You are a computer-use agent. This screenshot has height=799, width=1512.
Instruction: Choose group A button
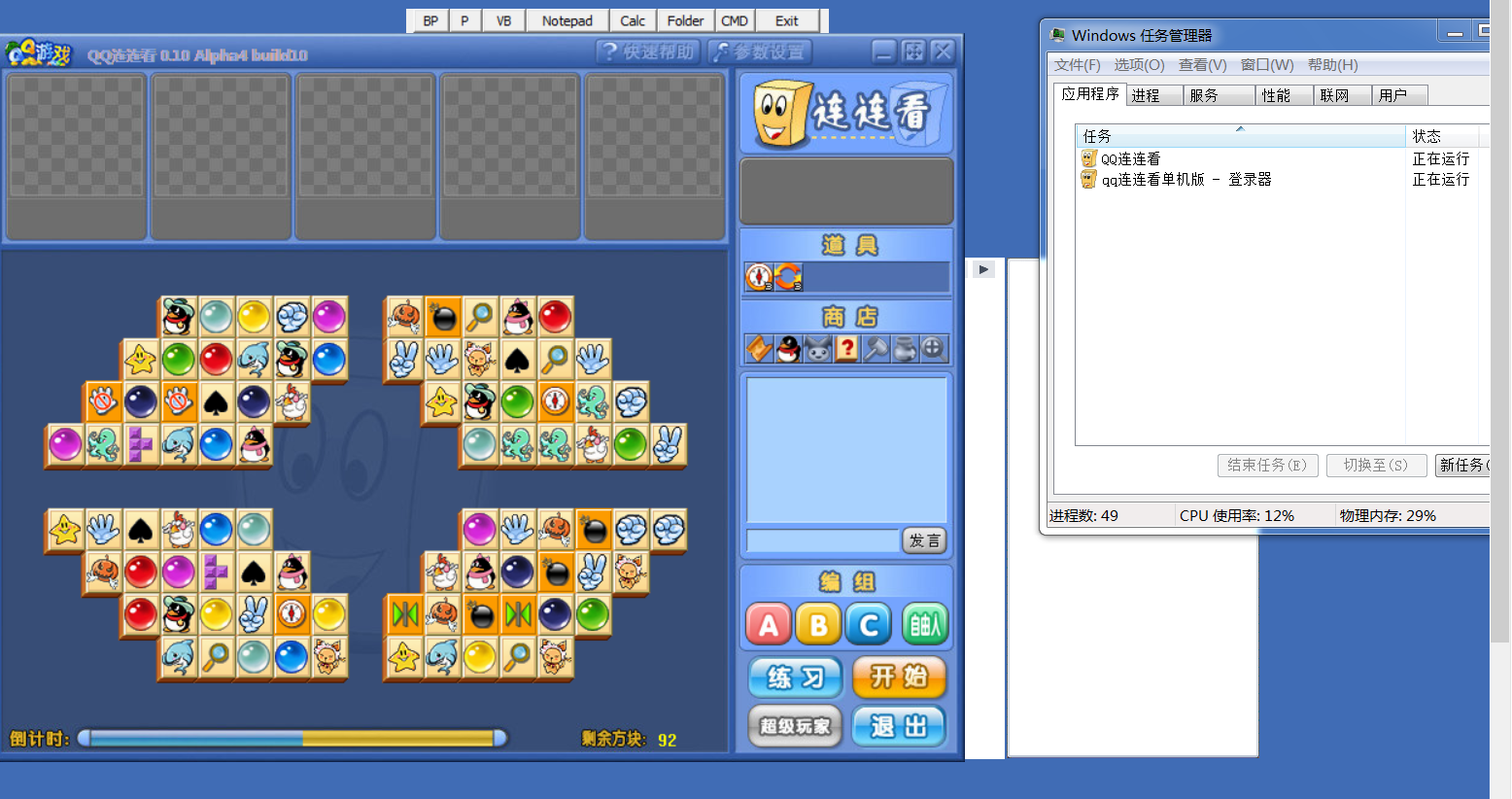769,625
